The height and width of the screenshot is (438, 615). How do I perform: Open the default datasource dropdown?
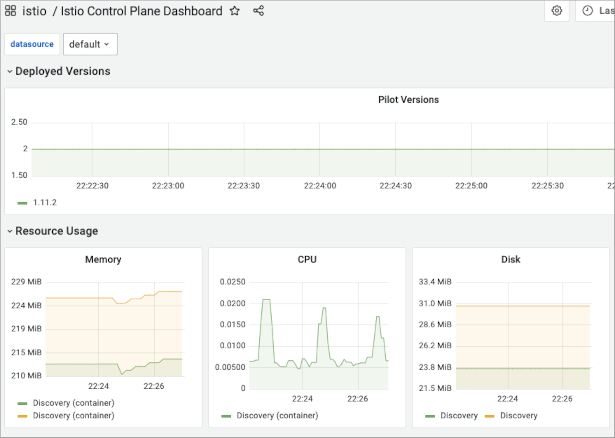click(x=90, y=44)
